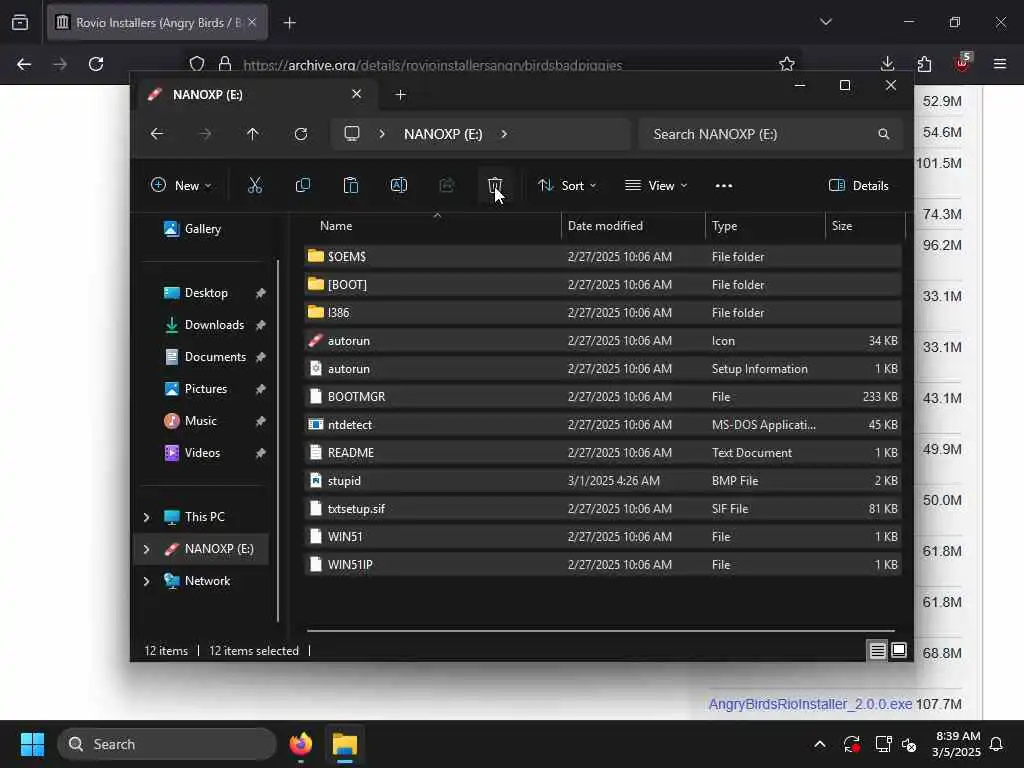Select the I386 folder
The height and width of the screenshot is (768, 1024).
(x=603, y=313)
